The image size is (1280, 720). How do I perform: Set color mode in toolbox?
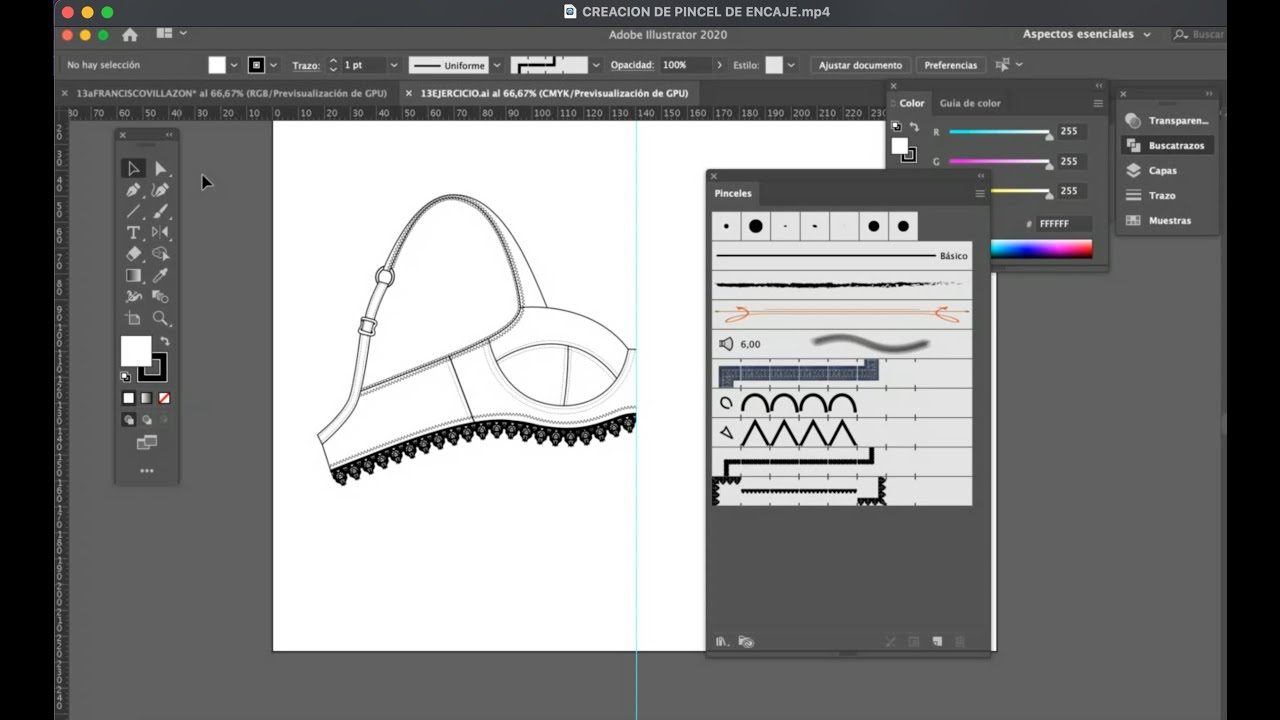tap(129, 398)
